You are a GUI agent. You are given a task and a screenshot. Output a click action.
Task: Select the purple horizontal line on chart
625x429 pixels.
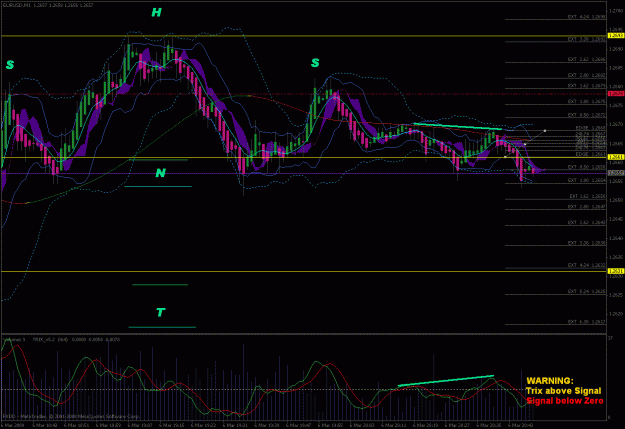(303, 173)
